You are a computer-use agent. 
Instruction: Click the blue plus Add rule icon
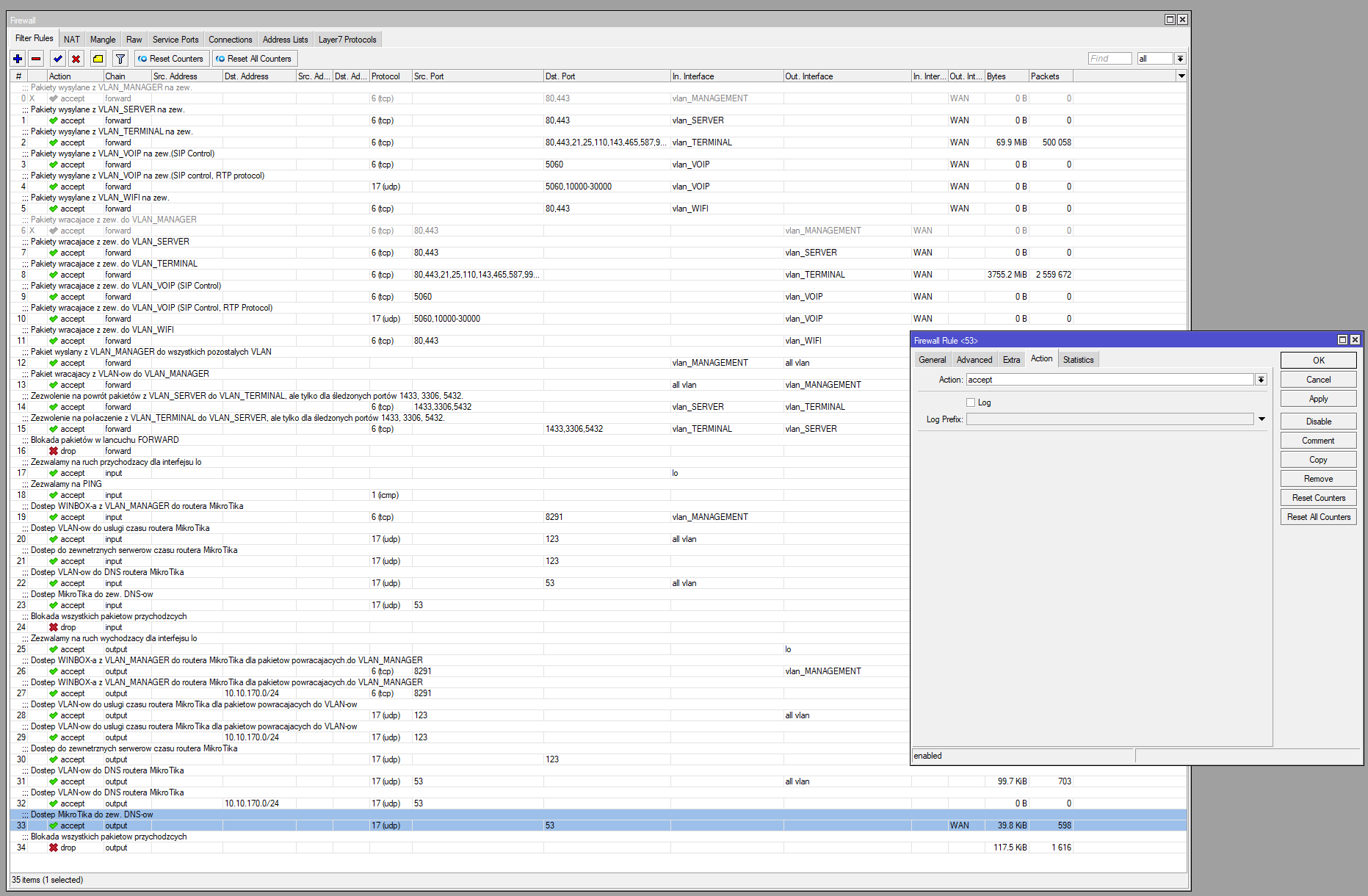(x=18, y=59)
